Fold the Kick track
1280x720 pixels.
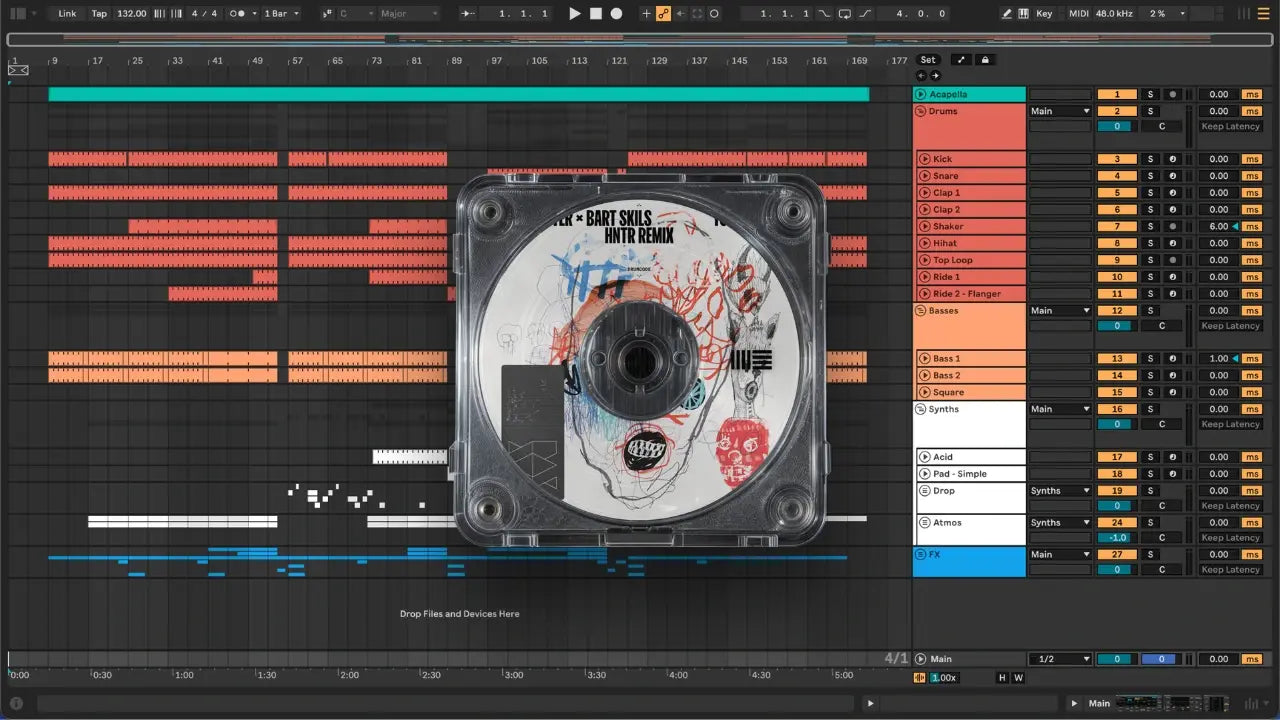[x=925, y=159]
